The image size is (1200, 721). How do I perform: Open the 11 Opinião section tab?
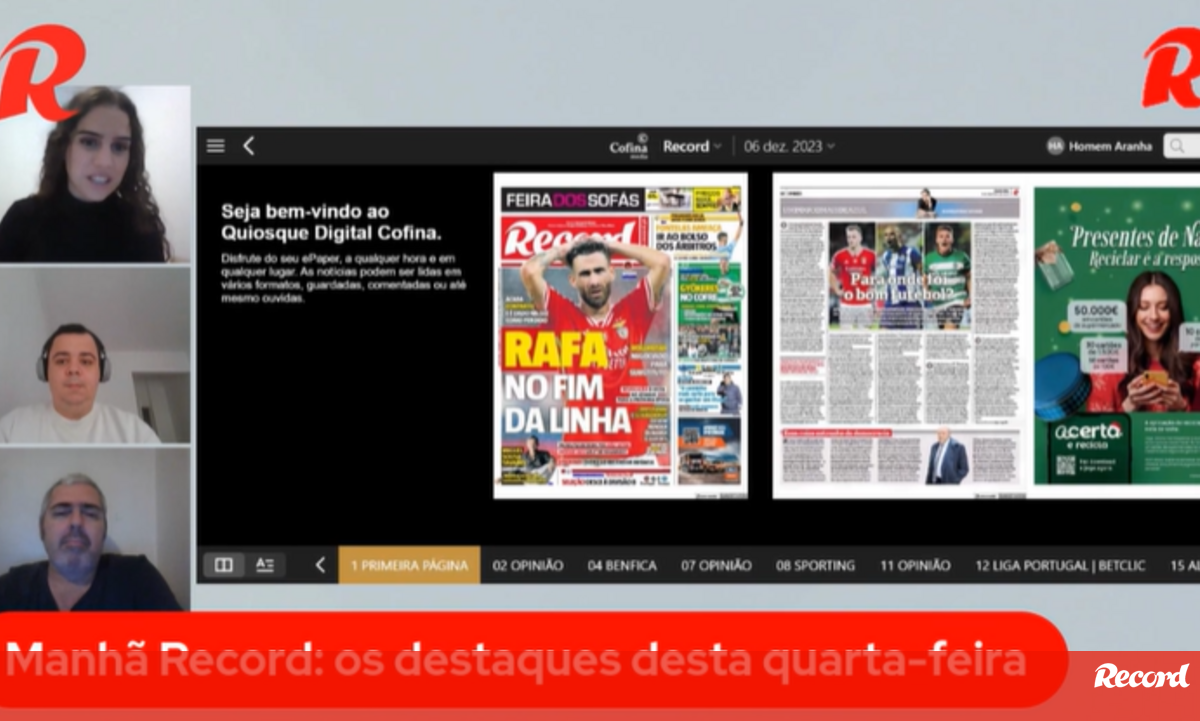(x=915, y=565)
